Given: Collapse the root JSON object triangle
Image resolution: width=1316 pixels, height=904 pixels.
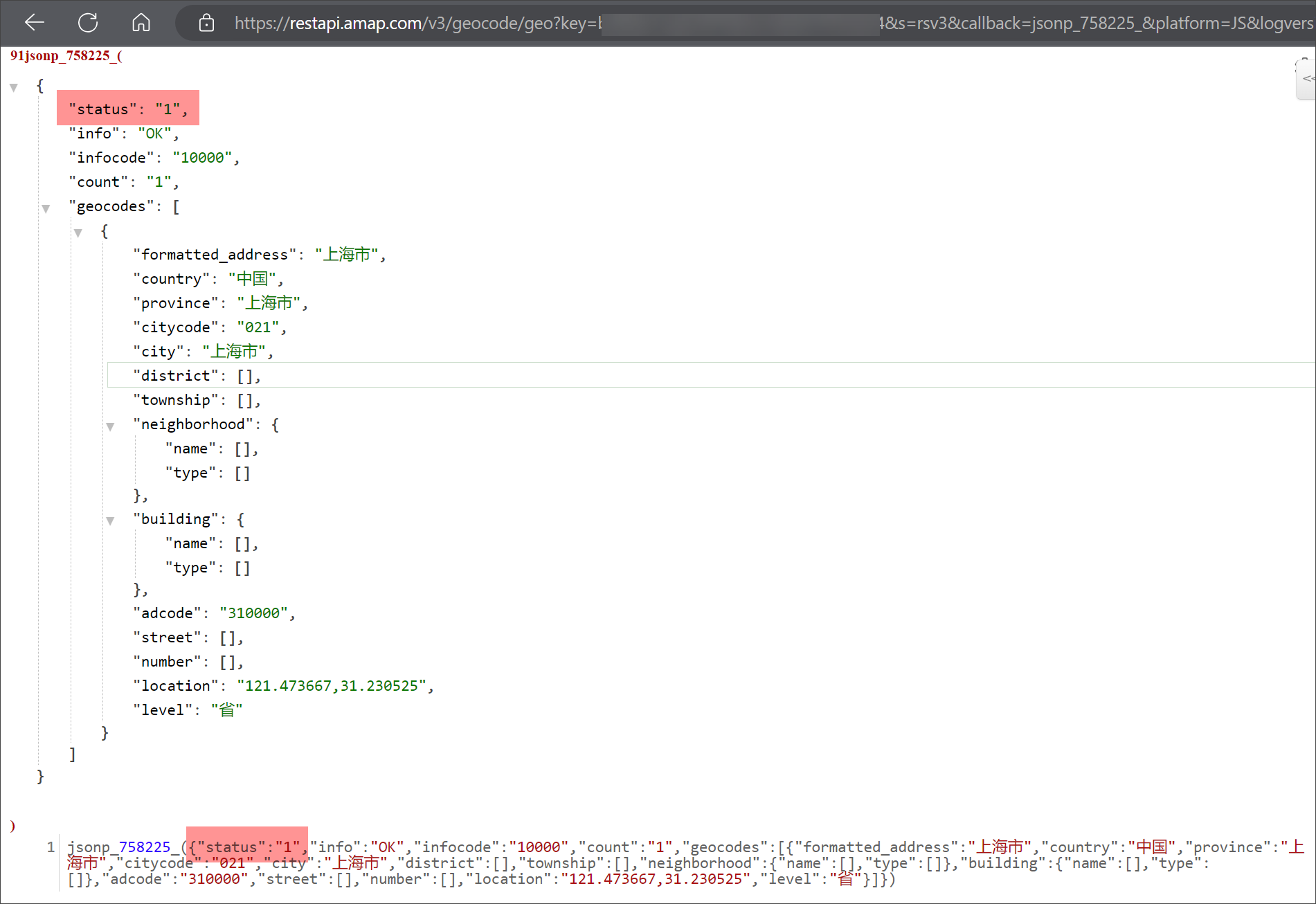Looking at the screenshot, I should coord(13,87).
